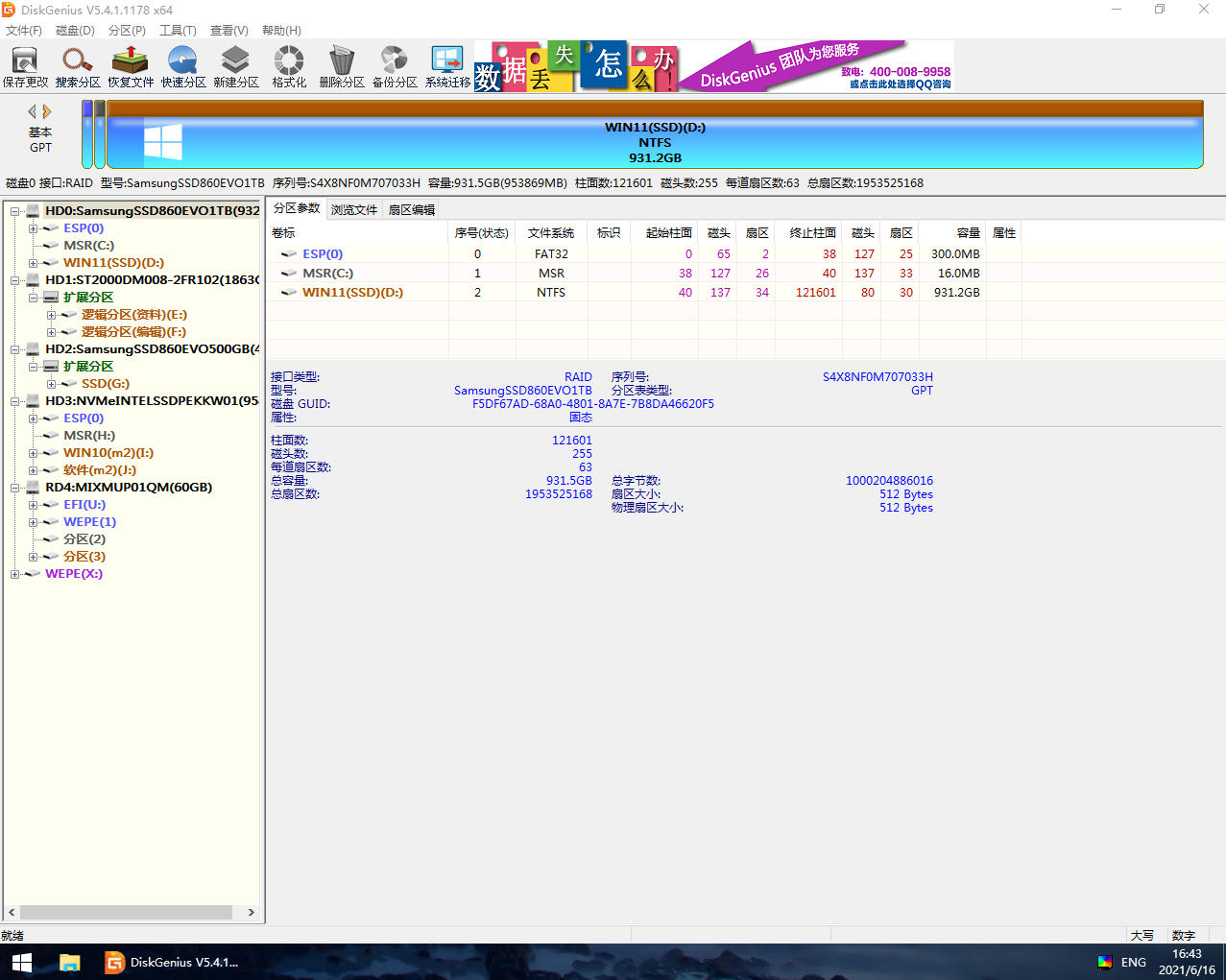Collapse the HD1:ST2000DM008 disk node

click(x=15, y=280)
